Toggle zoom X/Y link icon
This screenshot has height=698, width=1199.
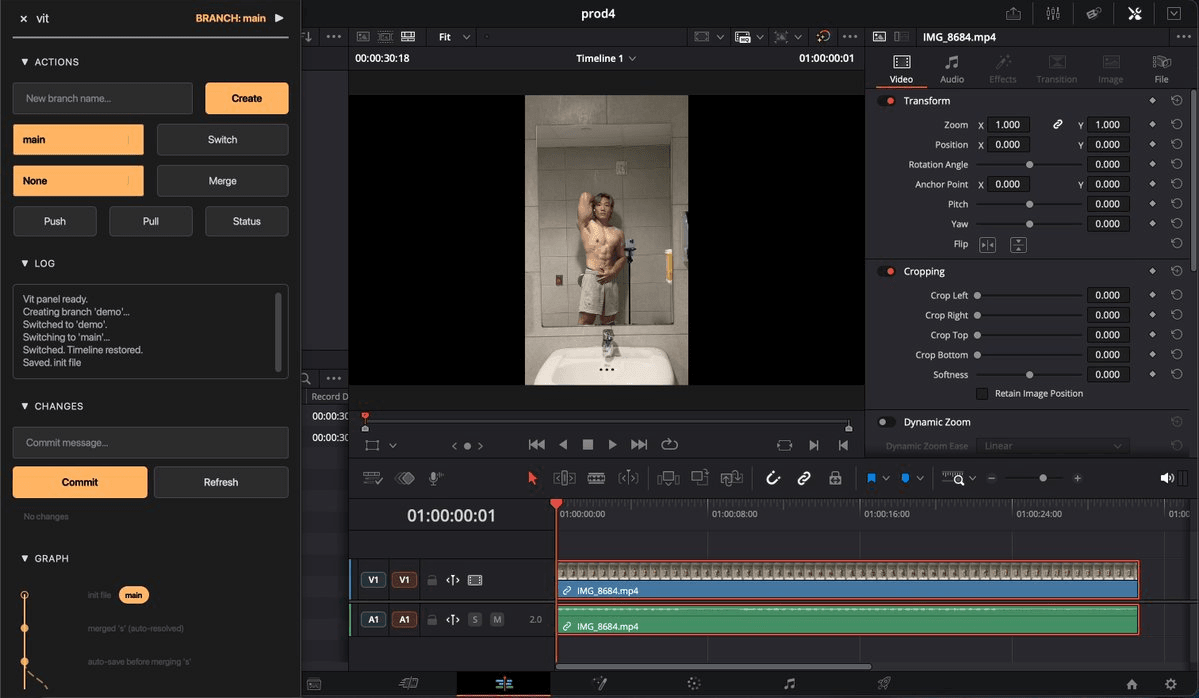1058,124
